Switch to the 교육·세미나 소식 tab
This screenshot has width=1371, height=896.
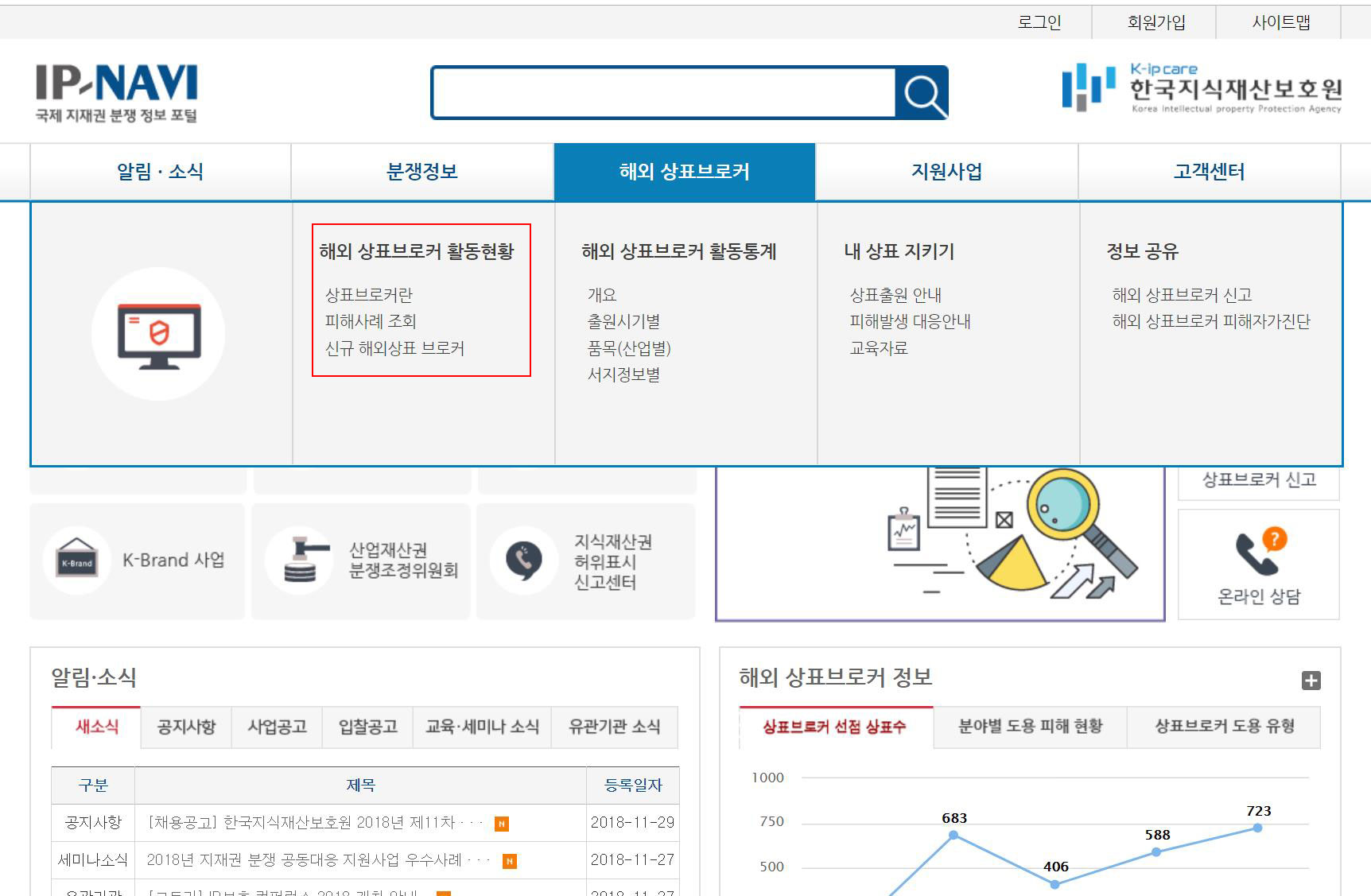[x=482, y=727]
